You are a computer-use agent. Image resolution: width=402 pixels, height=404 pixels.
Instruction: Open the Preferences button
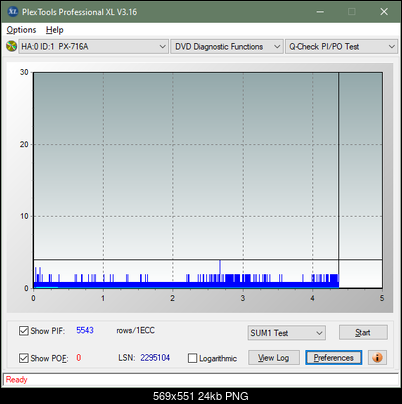click(334, 358)
